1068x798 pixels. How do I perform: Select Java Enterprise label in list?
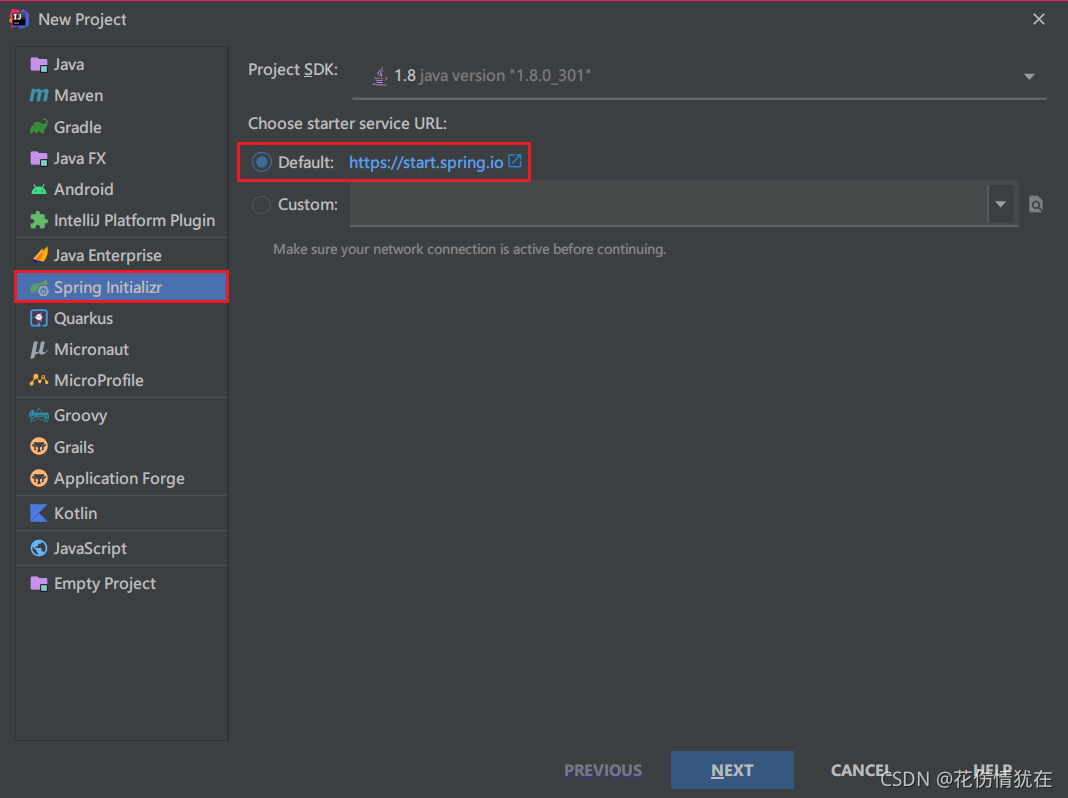click(x=108, y=255)
